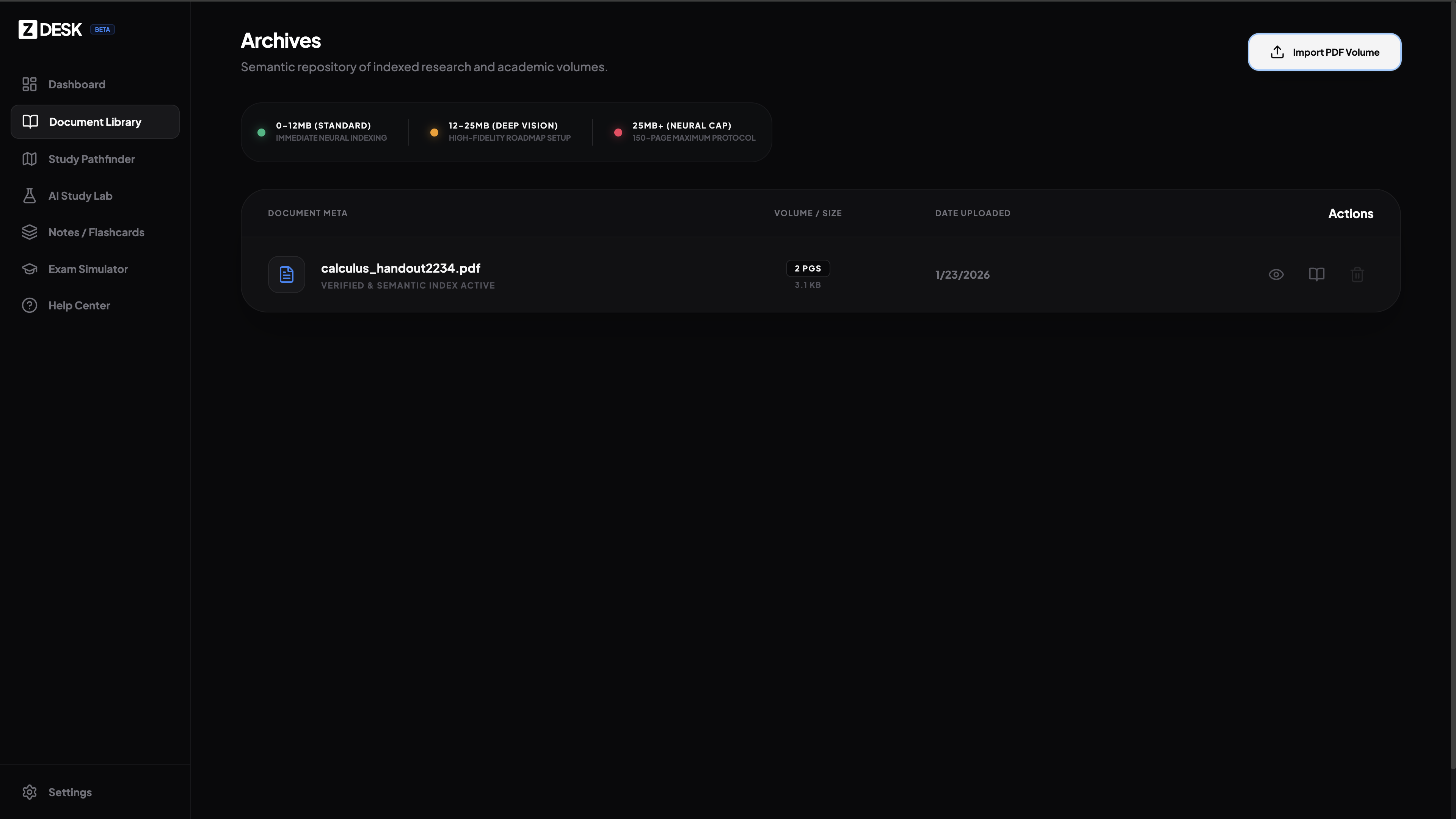Click the calculus_handout2234.pdf file name
Image resolution: width=1456 pixels, height=819 pixels.
coord(400,268)
